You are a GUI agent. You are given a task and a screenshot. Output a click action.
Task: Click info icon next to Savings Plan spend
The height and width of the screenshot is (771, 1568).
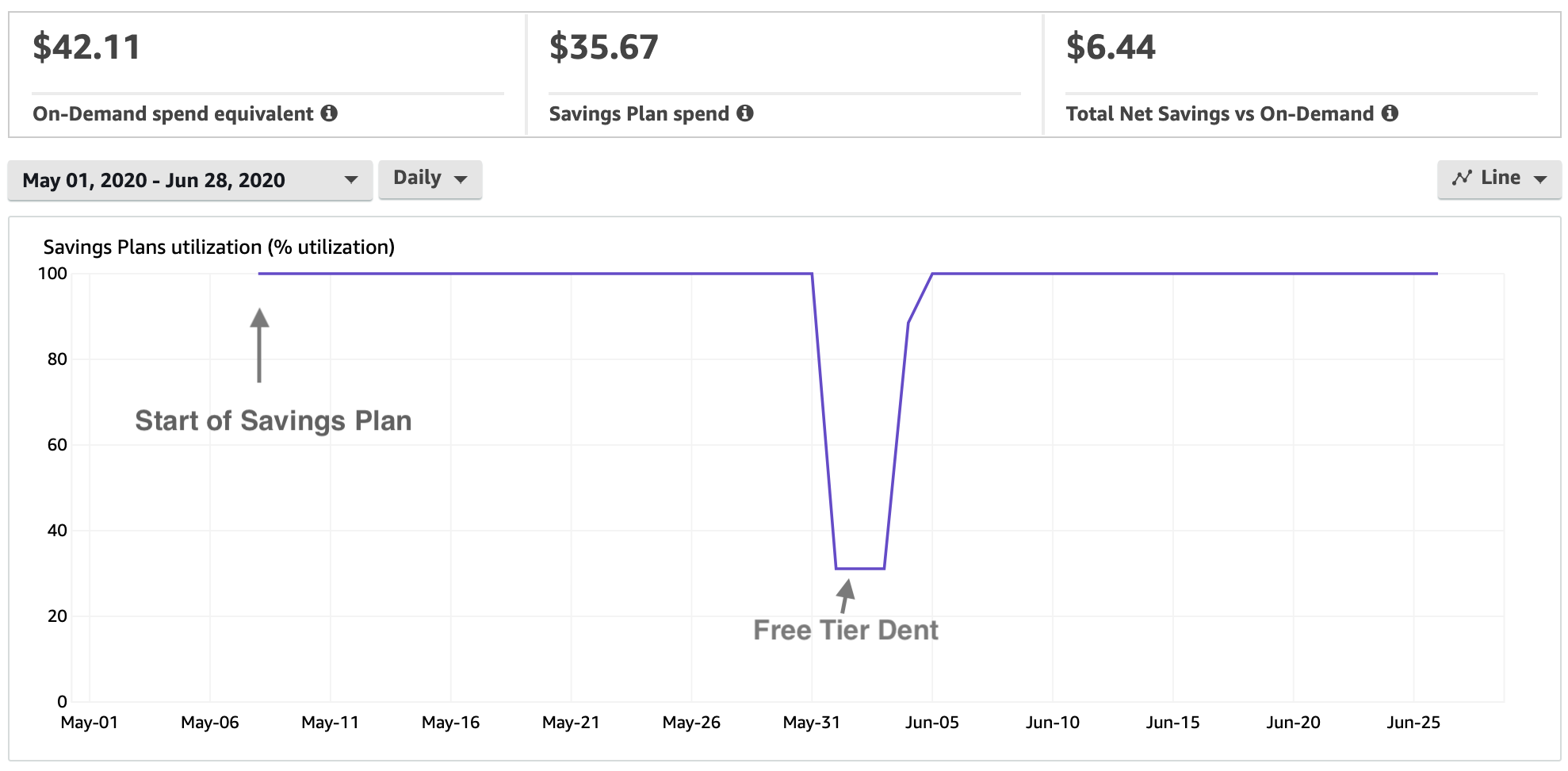(744, 113)
